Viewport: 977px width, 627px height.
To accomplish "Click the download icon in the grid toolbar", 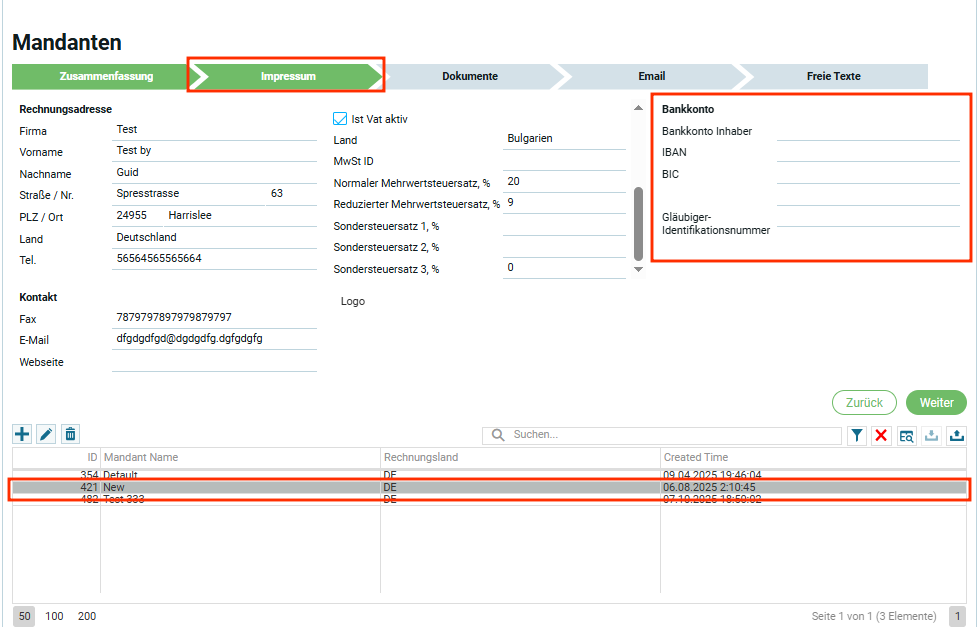I will (x=932, y=435).
